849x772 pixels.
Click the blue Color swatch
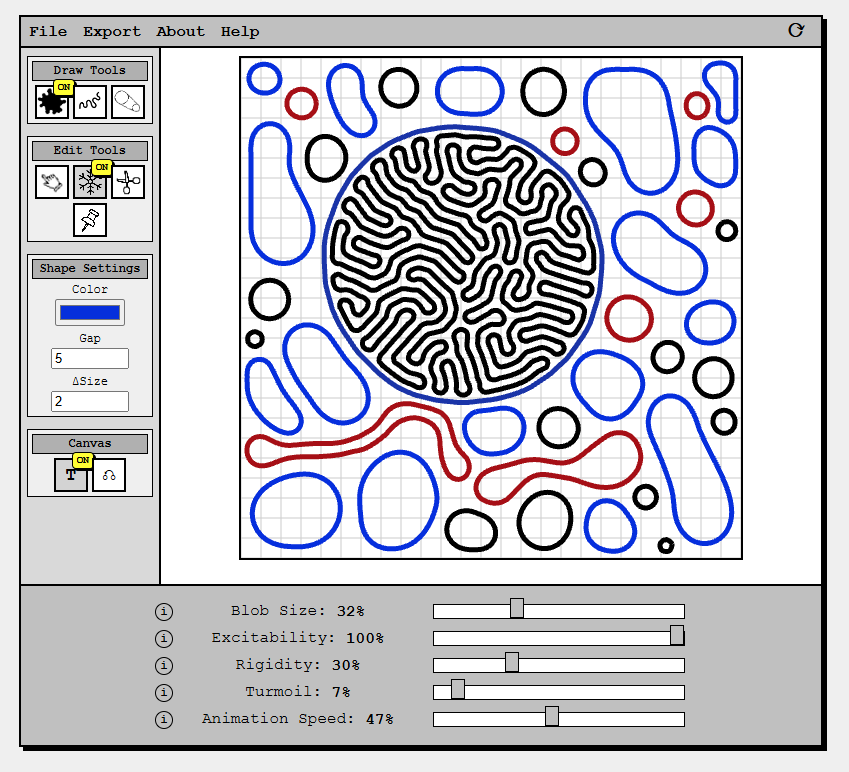pos(89,312)
